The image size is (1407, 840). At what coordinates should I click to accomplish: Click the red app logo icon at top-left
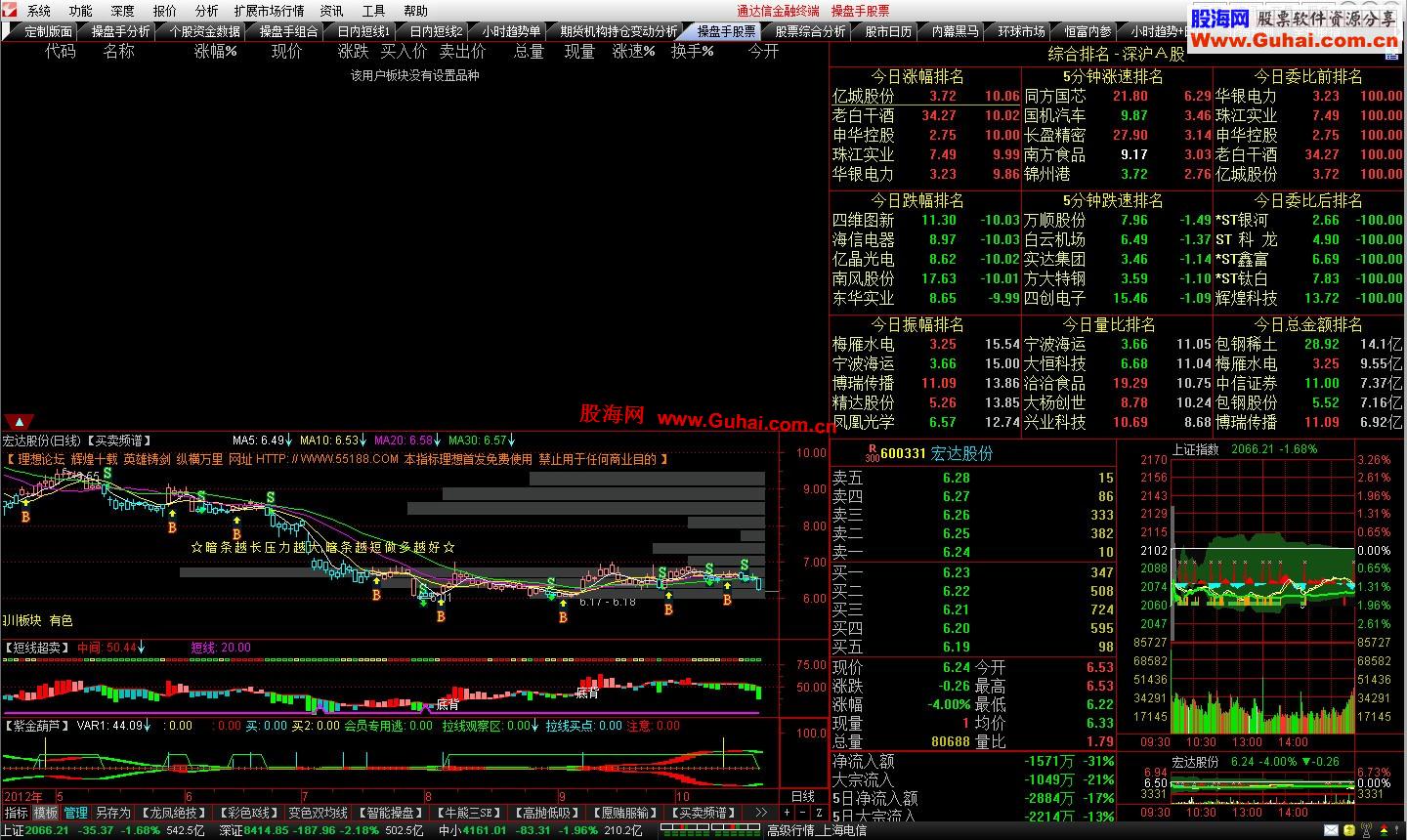point(10,11)
